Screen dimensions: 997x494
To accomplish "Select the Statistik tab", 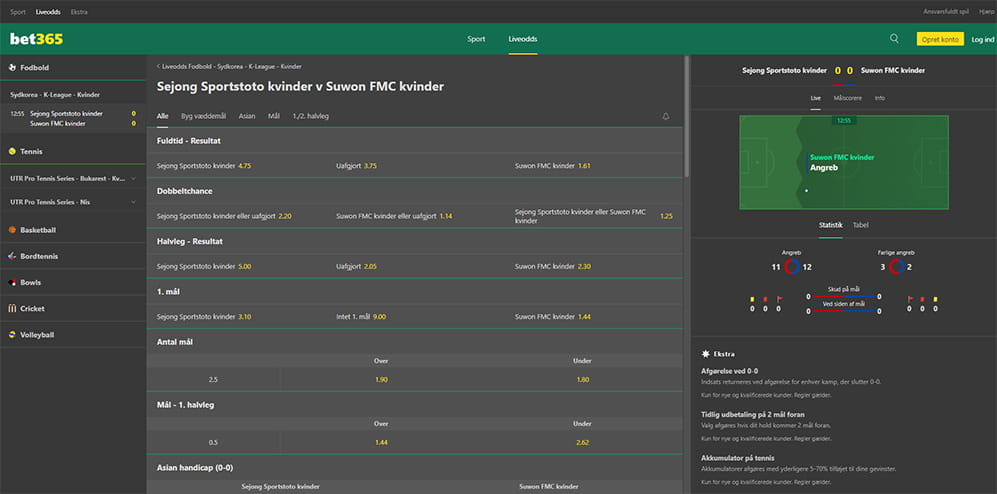I will [x=830, y=225].
